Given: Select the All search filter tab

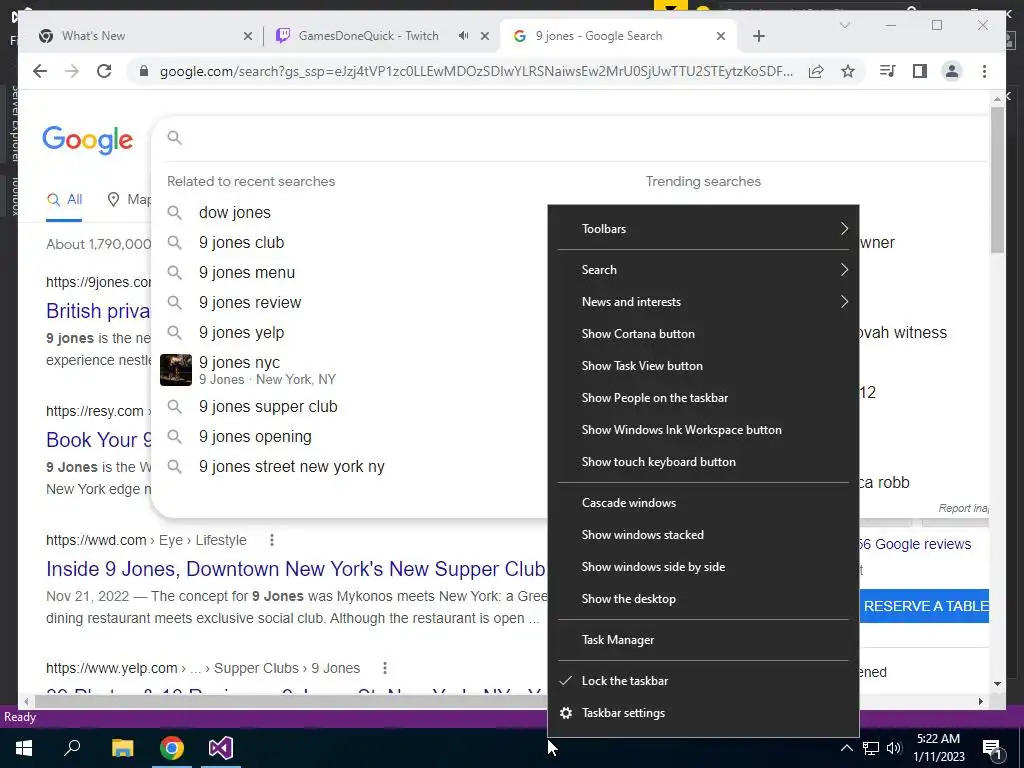Looking at the screenshot, I should coord(64,199).
